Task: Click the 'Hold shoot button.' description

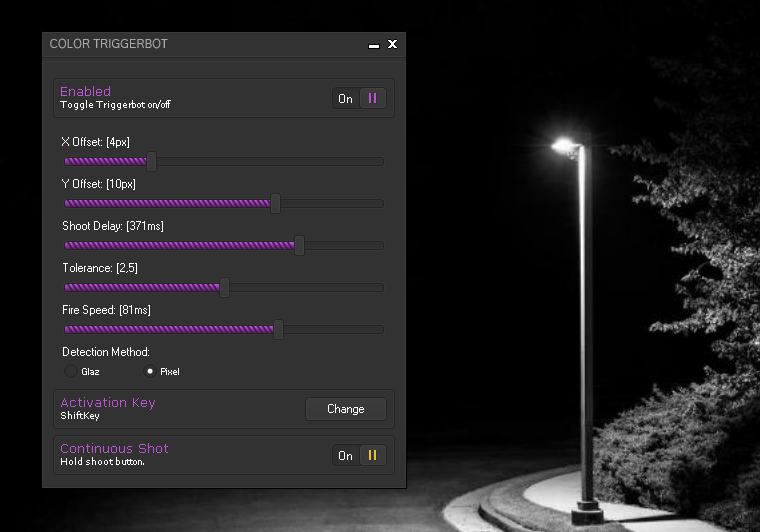Action: tap(102, 462)
